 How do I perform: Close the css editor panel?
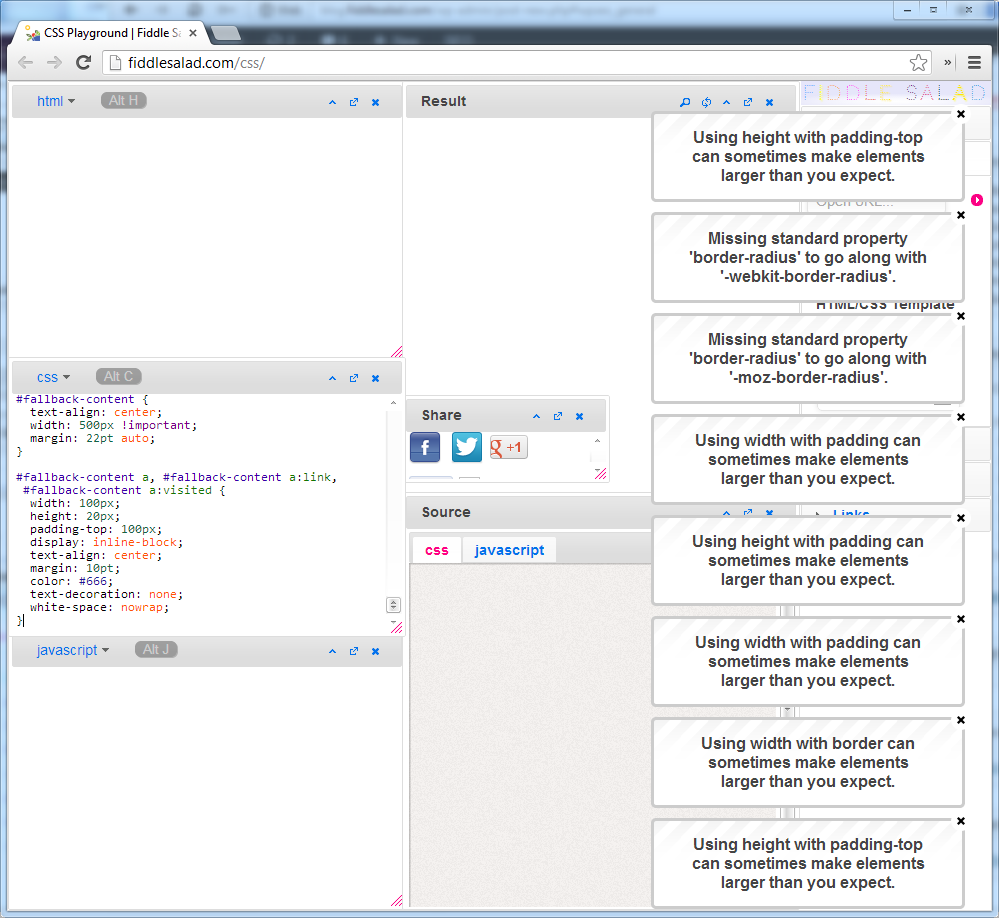375,378
